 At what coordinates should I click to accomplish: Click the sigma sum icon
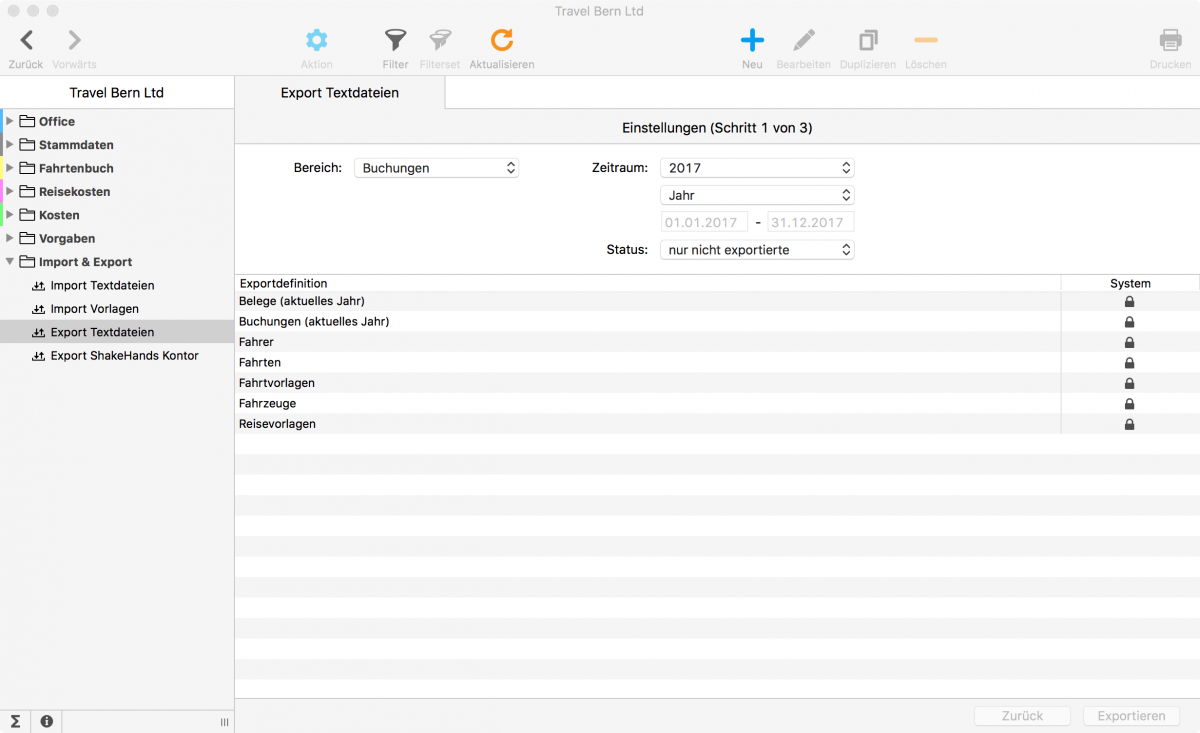point(15,721)
